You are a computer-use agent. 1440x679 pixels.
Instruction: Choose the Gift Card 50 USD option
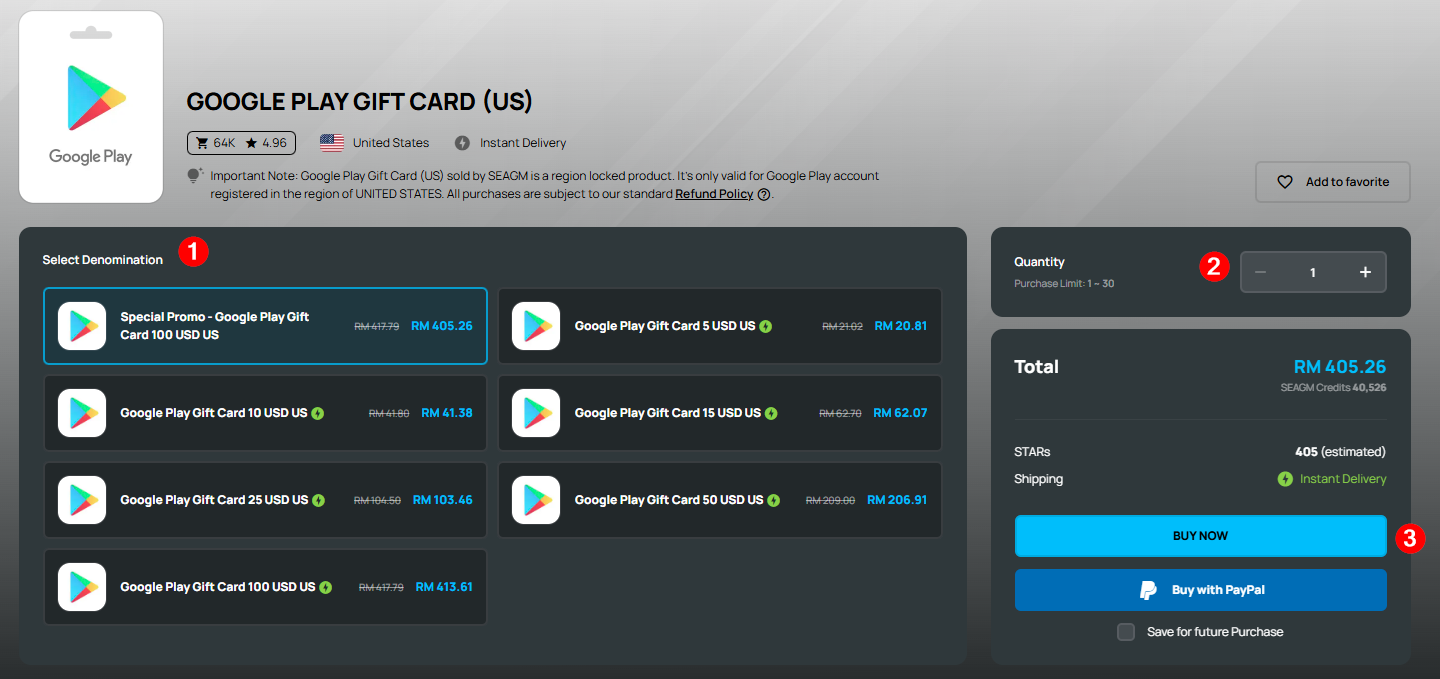[x=720, y=500]
